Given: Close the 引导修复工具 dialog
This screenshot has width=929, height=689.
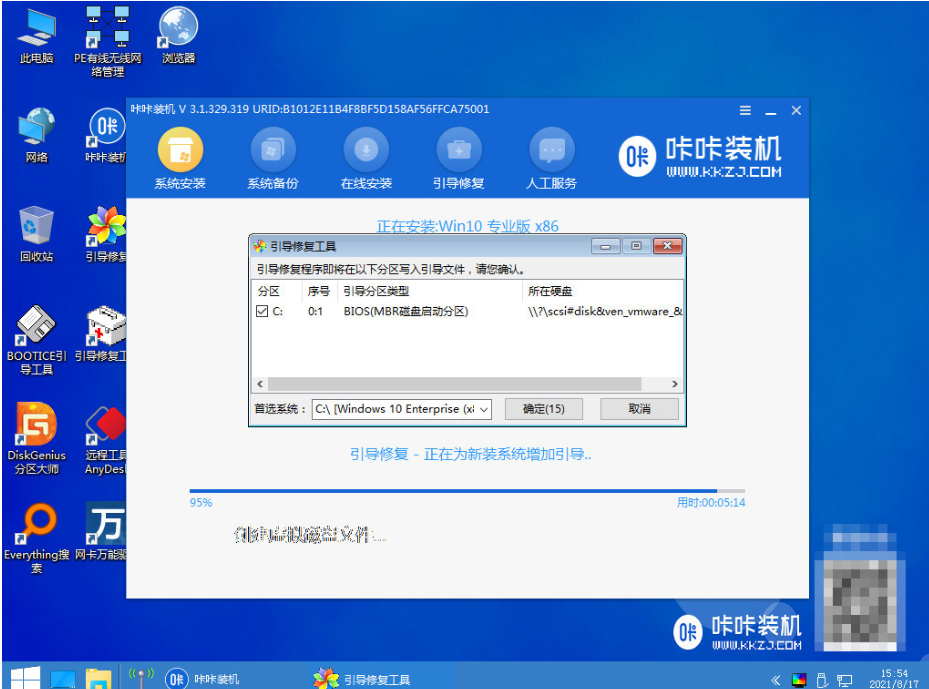Looking at the screenshot, I should 668,246.
